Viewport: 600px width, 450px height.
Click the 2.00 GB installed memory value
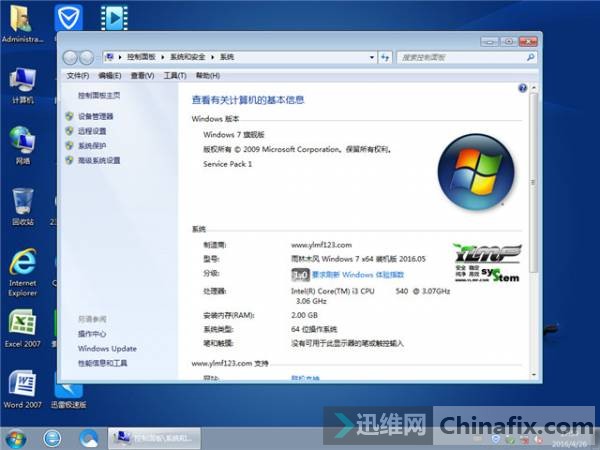(x=304, y=315)
